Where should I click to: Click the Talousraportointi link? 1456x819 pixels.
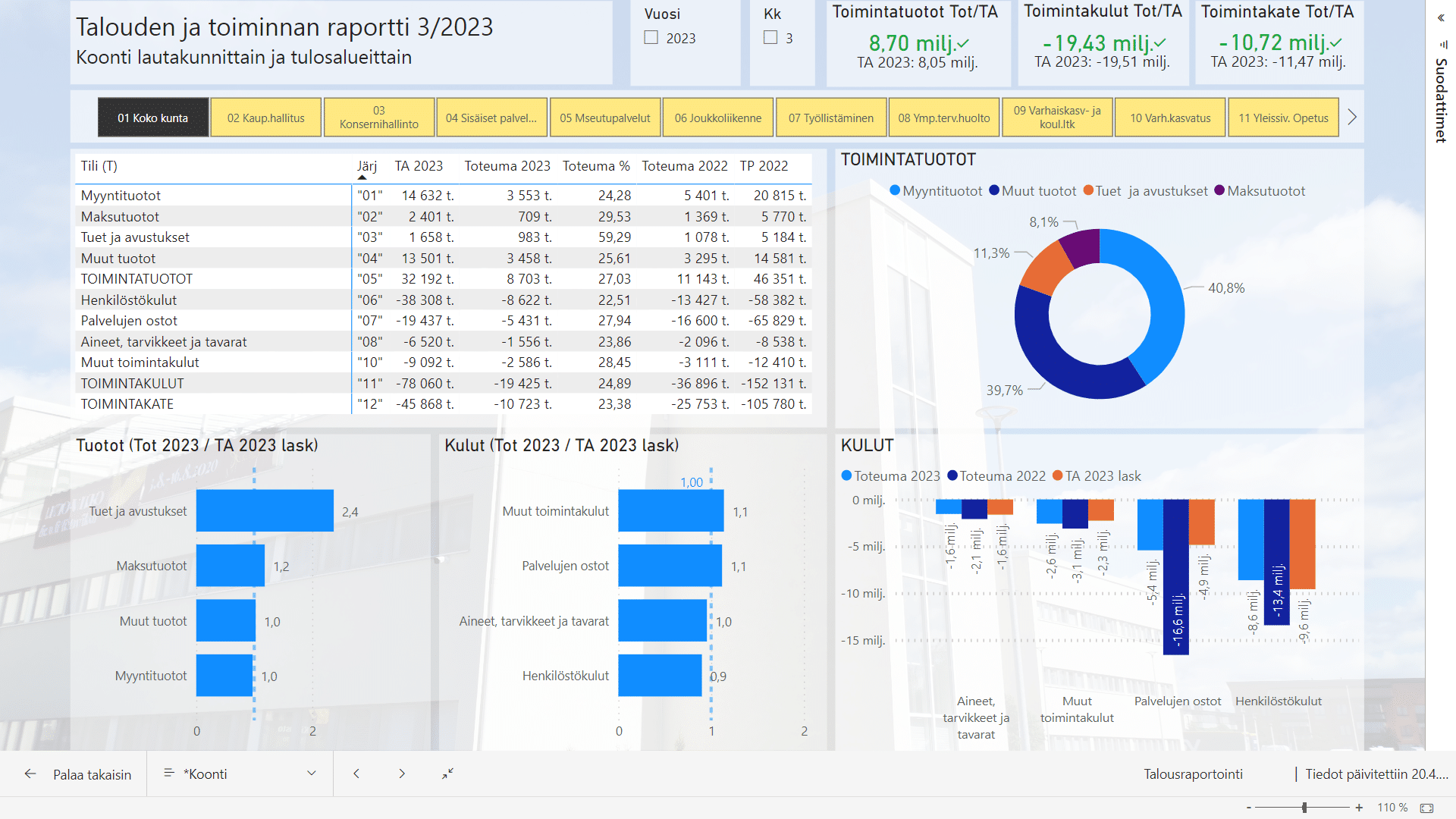coord(1193,774)
